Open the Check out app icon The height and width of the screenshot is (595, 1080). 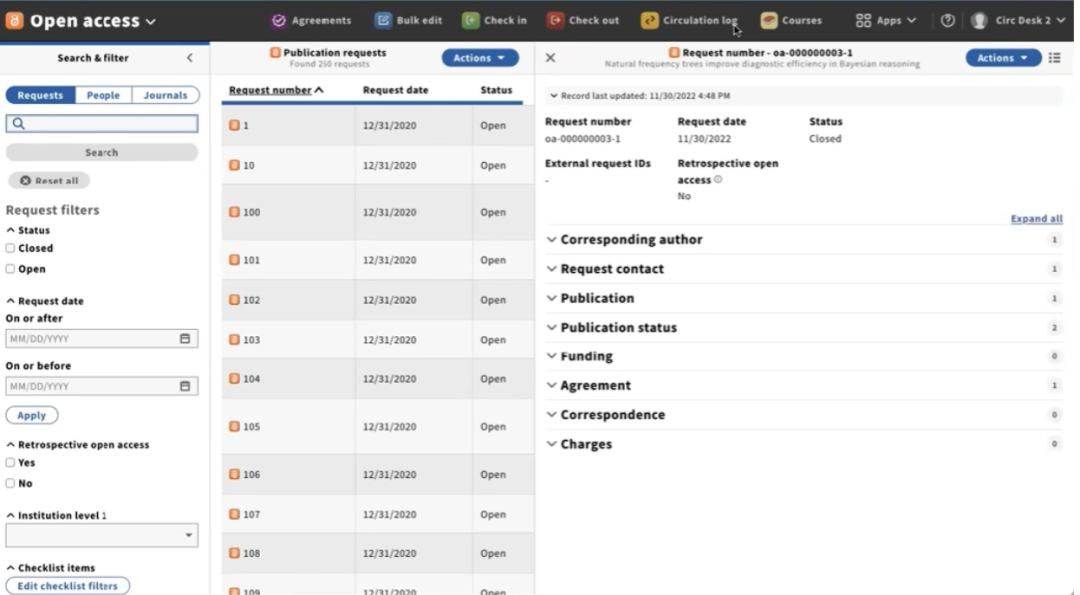pos(555,20)
